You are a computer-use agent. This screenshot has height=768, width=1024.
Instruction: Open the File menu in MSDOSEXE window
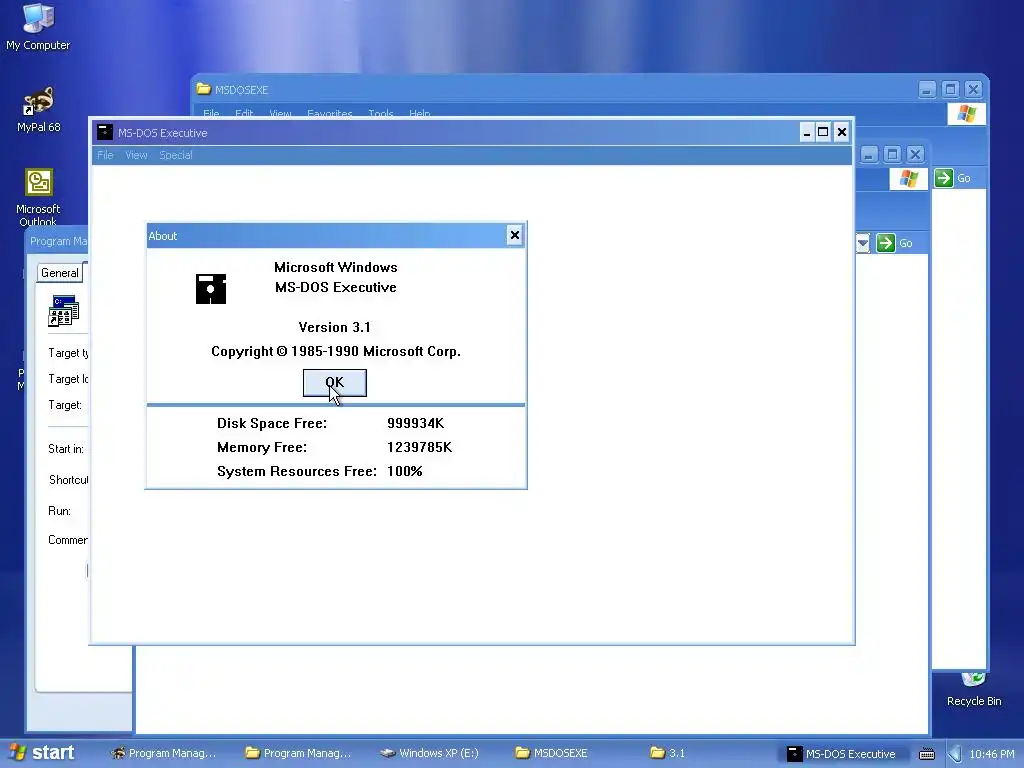[x=211, y=113]
